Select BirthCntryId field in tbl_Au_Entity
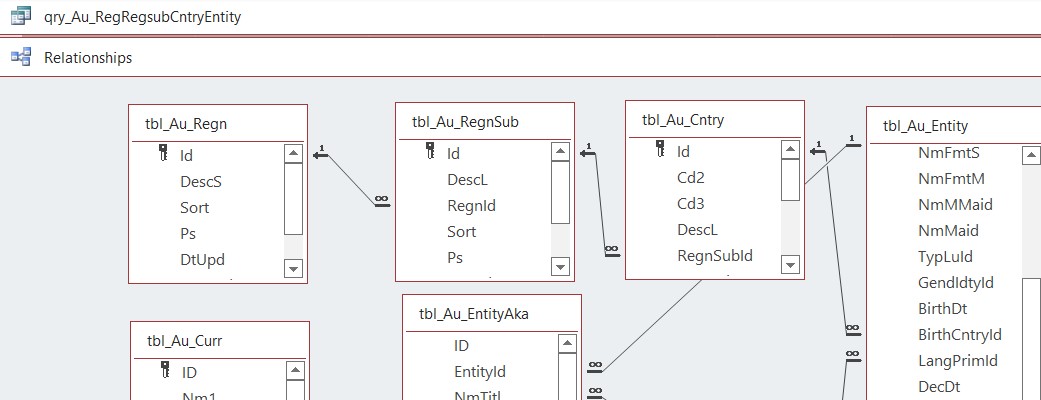The height and width of the screenshot is (400, 1041). [959, 335]
